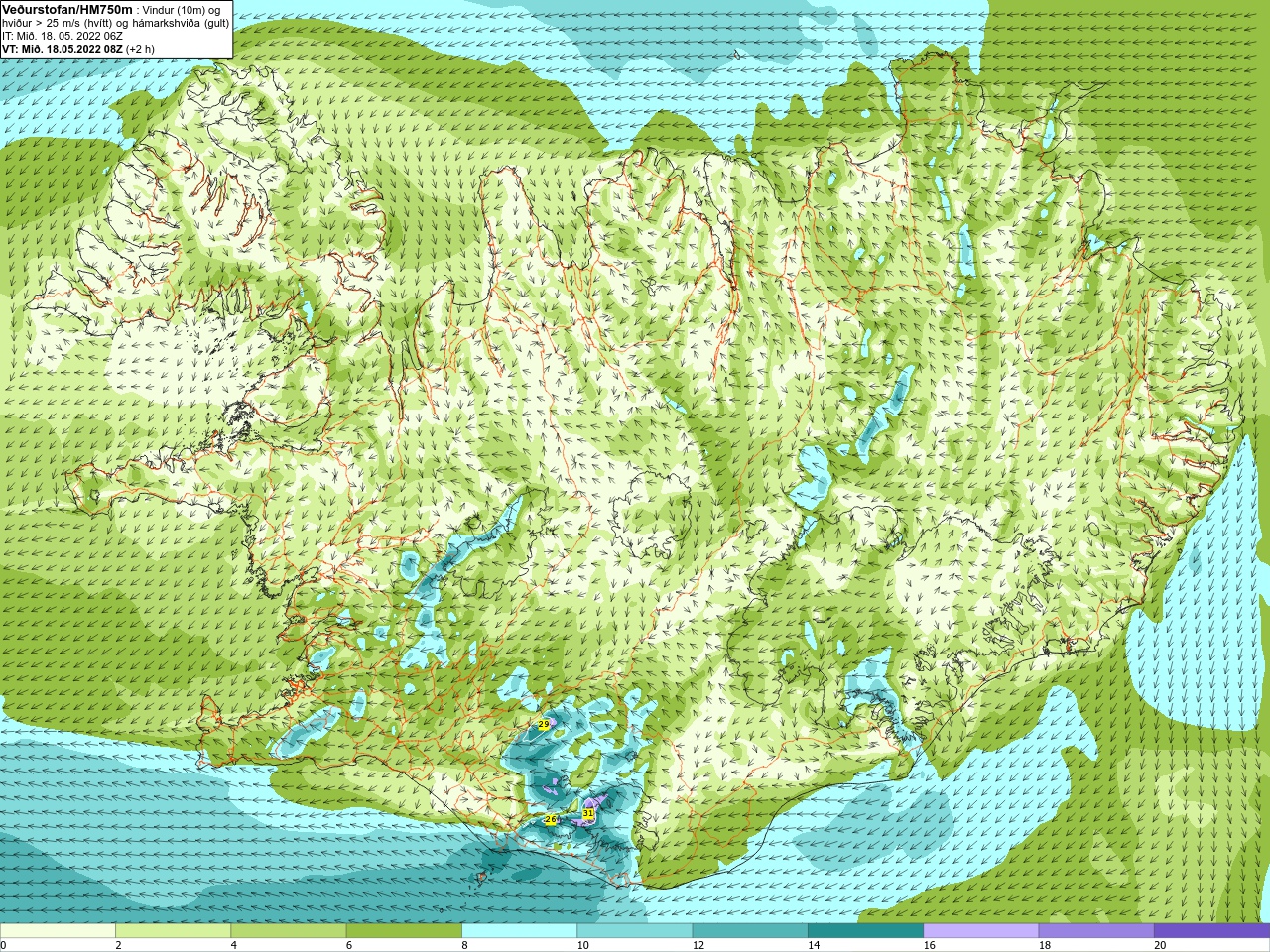Pick the 6–8 m/s dark green legend swatch
The width and height of the screenshot is (1270, 952).
tap(404, 931)
